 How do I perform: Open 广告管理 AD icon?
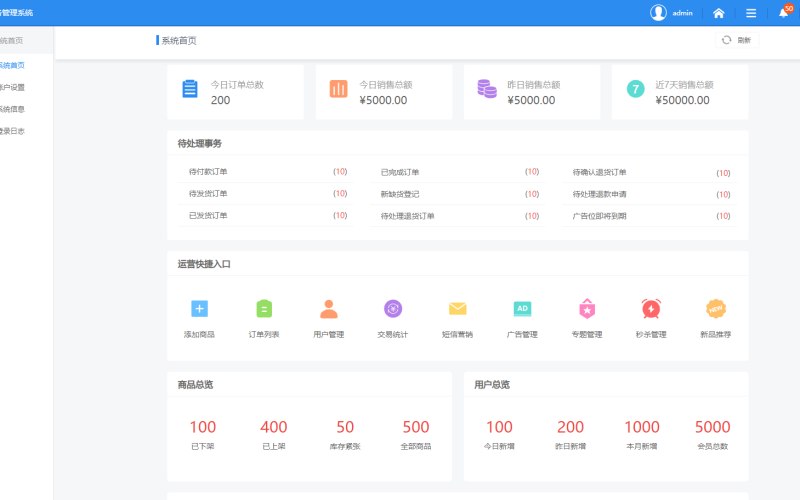(522, 309)
